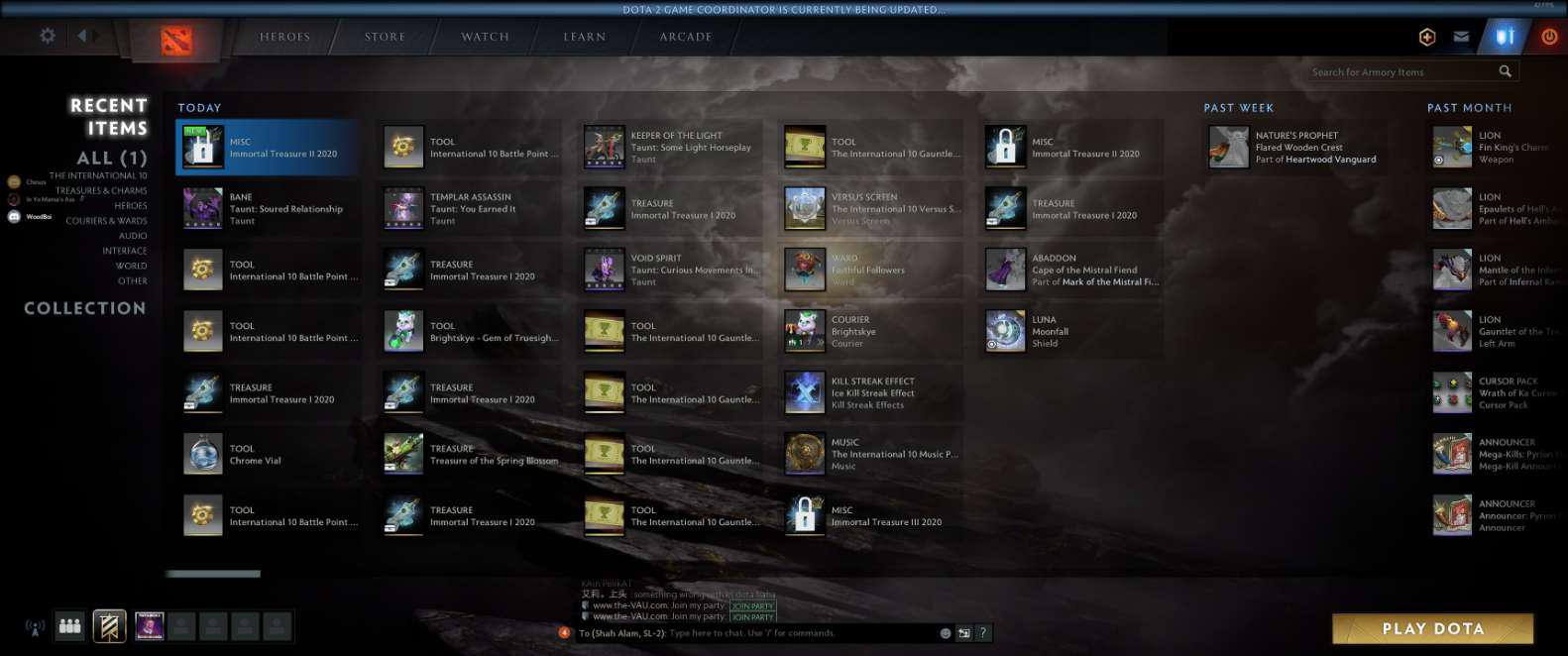Click the top Join Party link
The width and height of the screenshot is (1568, 656).
[752, 605]
